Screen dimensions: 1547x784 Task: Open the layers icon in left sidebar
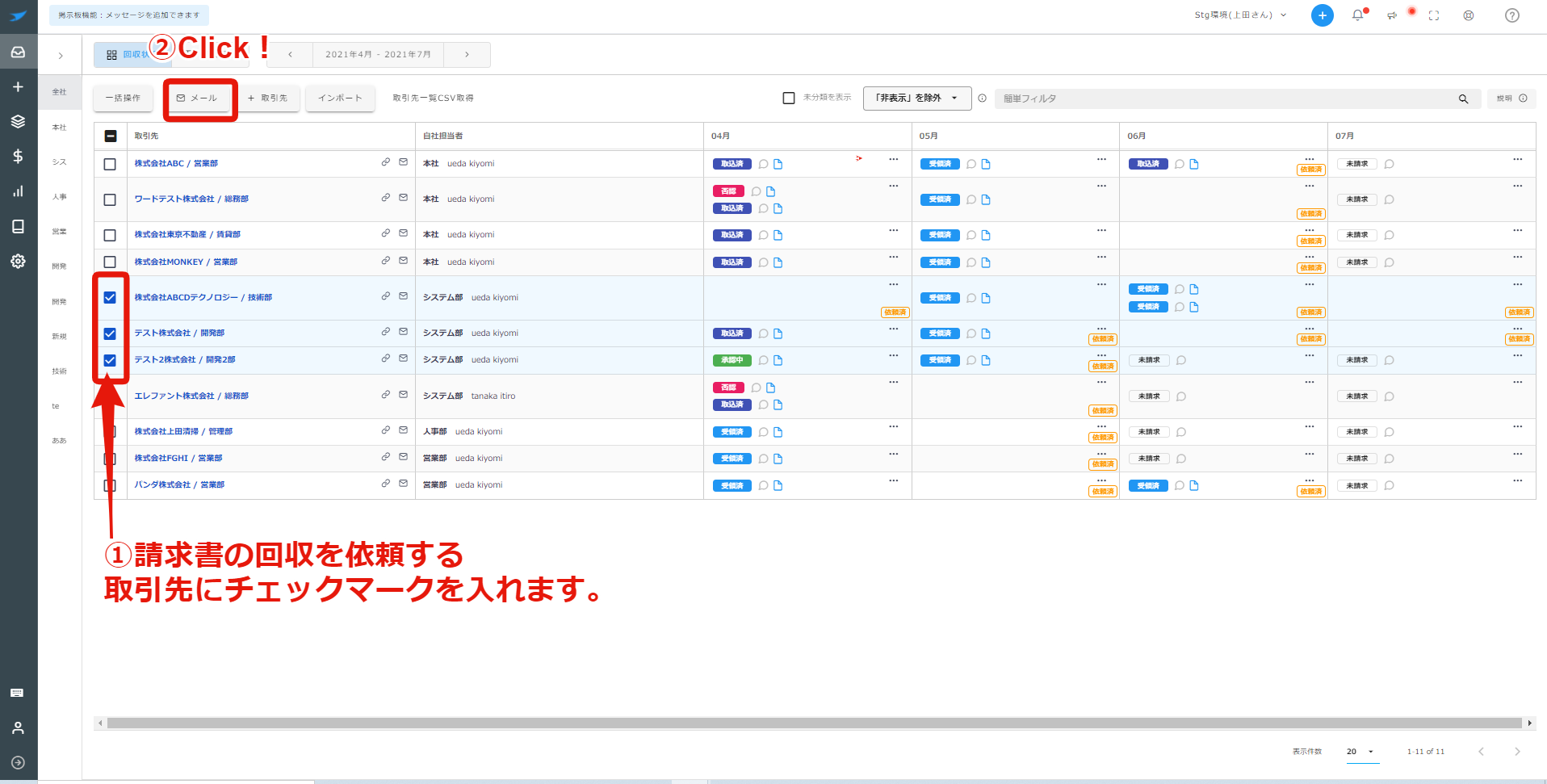click(18, 122)
